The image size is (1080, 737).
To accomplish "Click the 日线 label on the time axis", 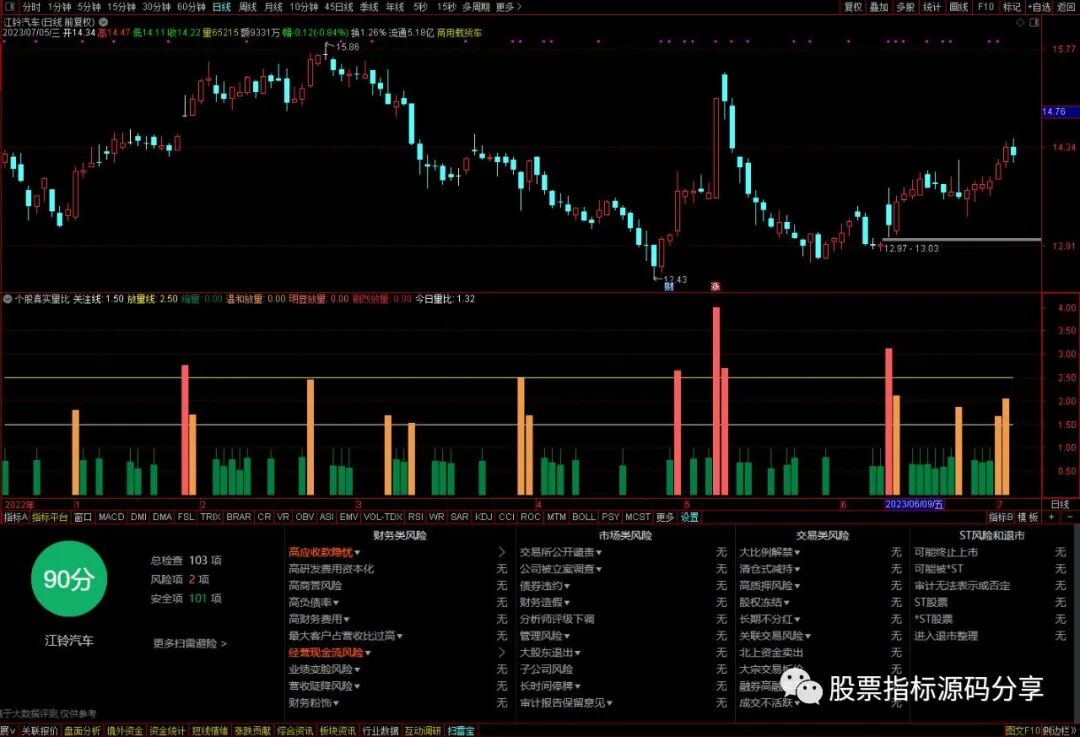I will point(1060,504).
